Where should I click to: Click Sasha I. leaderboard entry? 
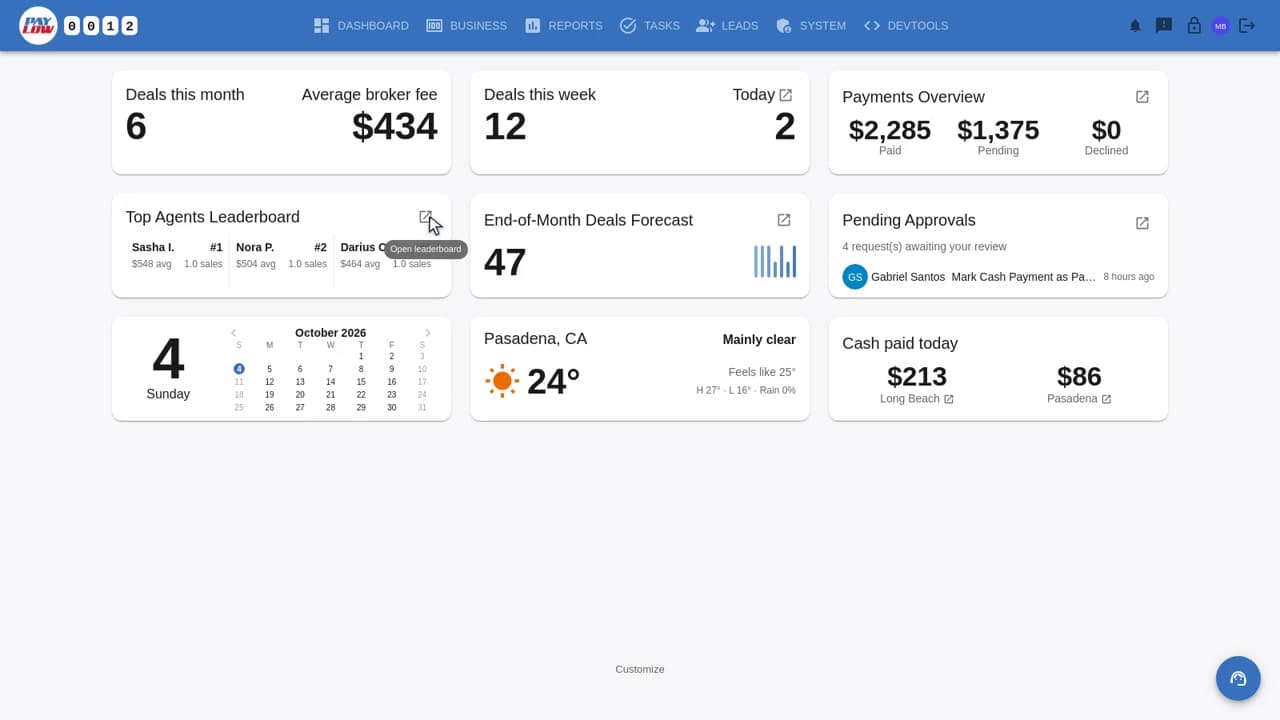click(177, 256)
